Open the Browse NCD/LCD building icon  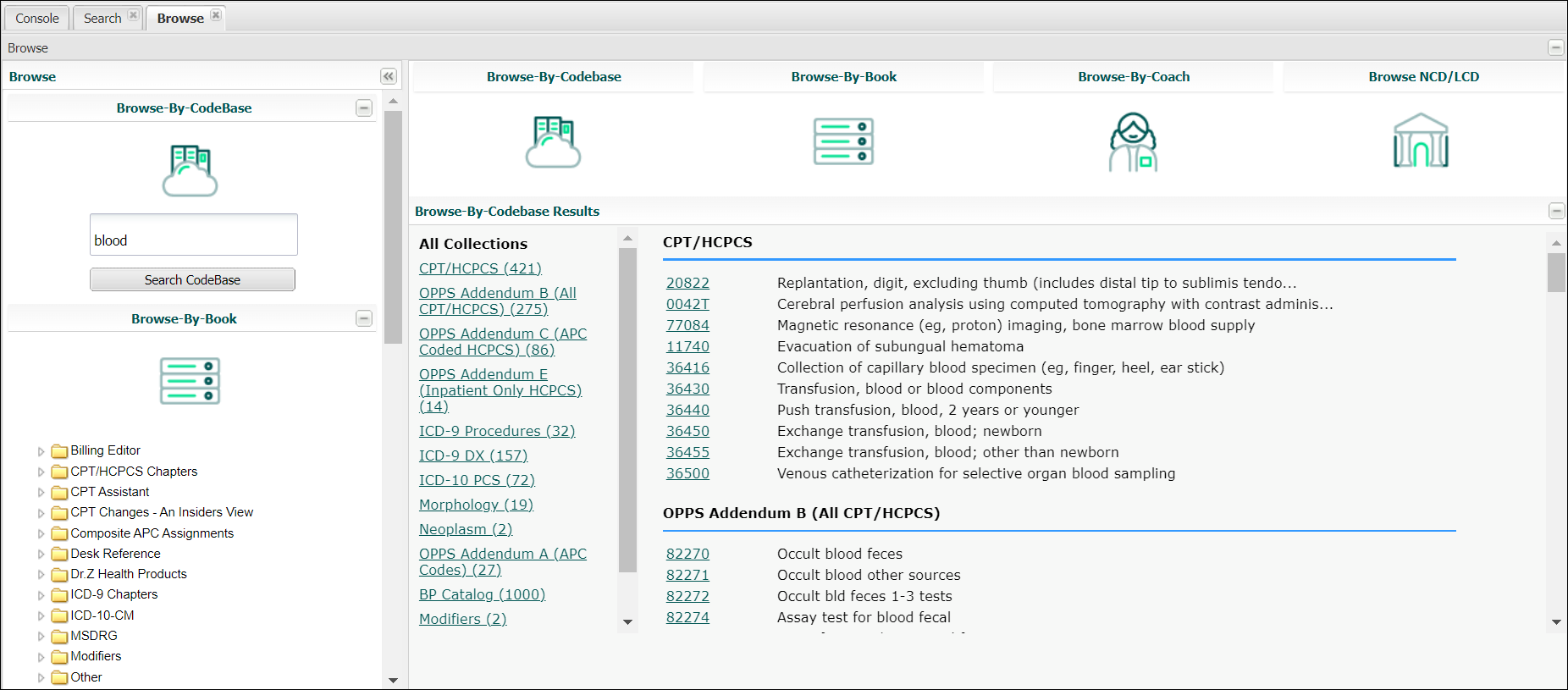pos(1421,141)
